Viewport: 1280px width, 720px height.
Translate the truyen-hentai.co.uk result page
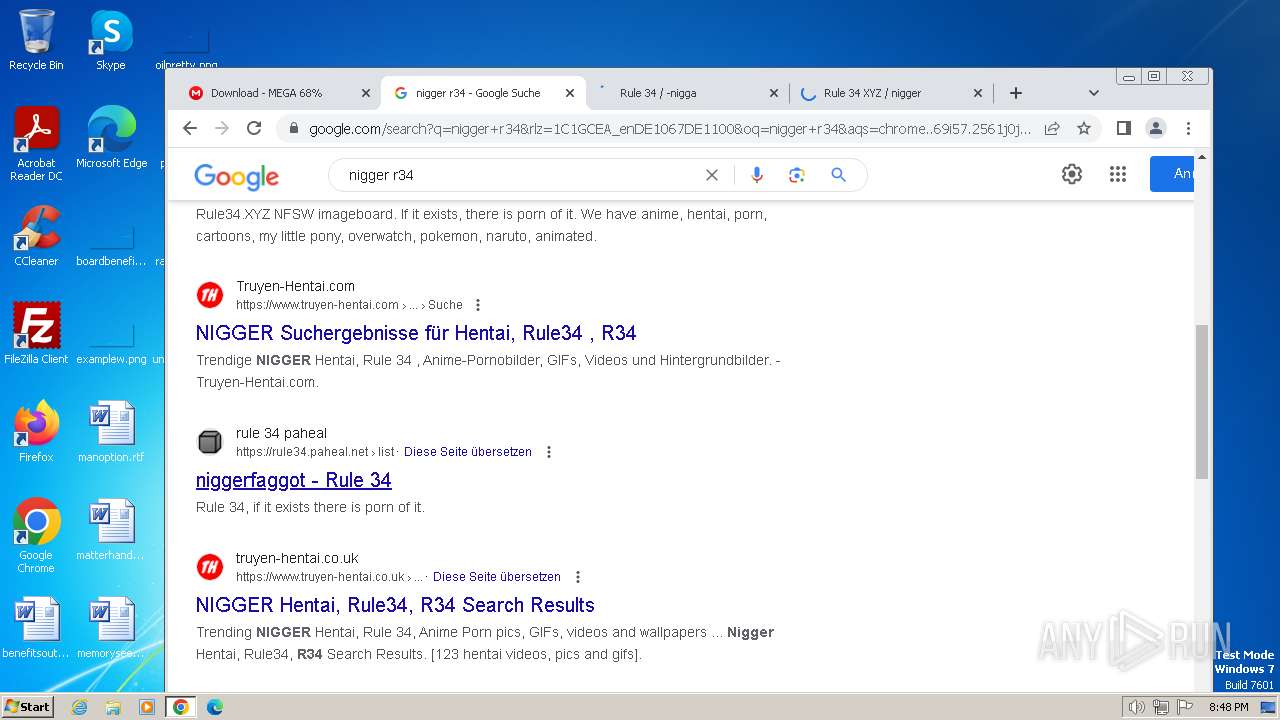[x=497, y=577]
